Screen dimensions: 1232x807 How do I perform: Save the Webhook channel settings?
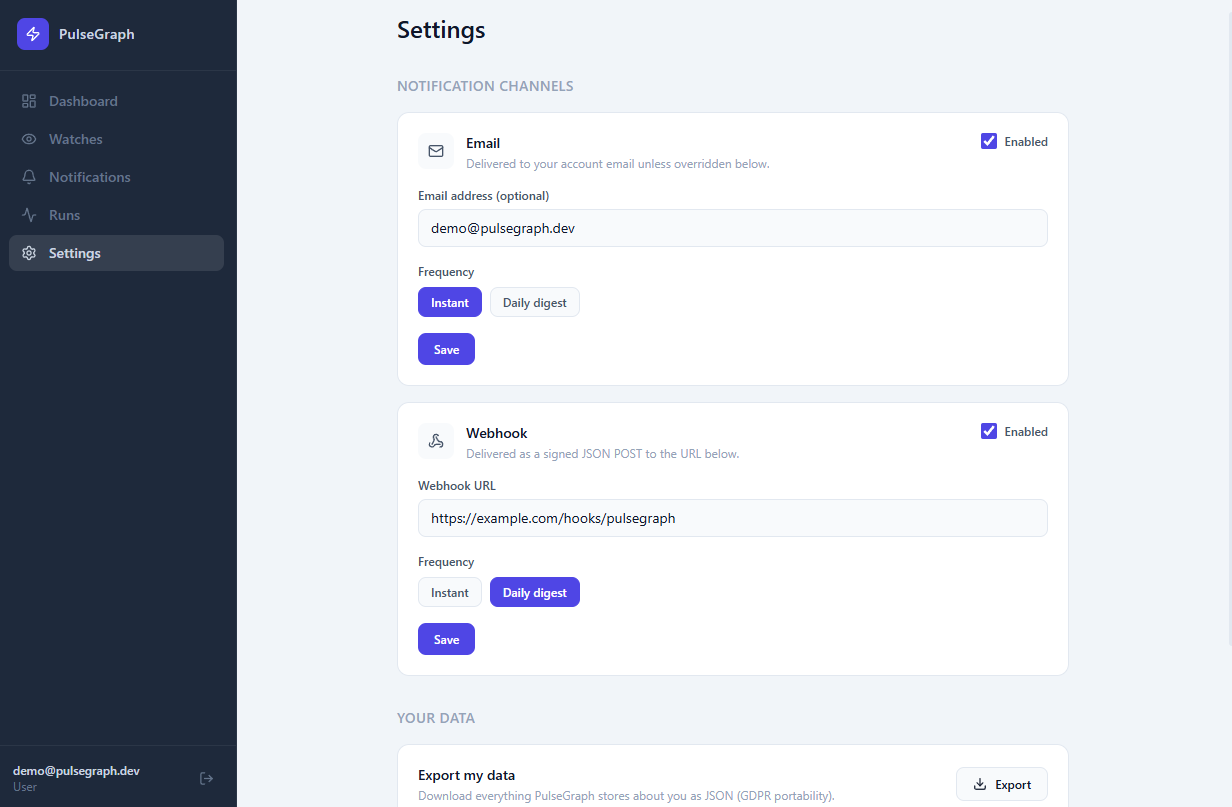[x=446, y=639]
